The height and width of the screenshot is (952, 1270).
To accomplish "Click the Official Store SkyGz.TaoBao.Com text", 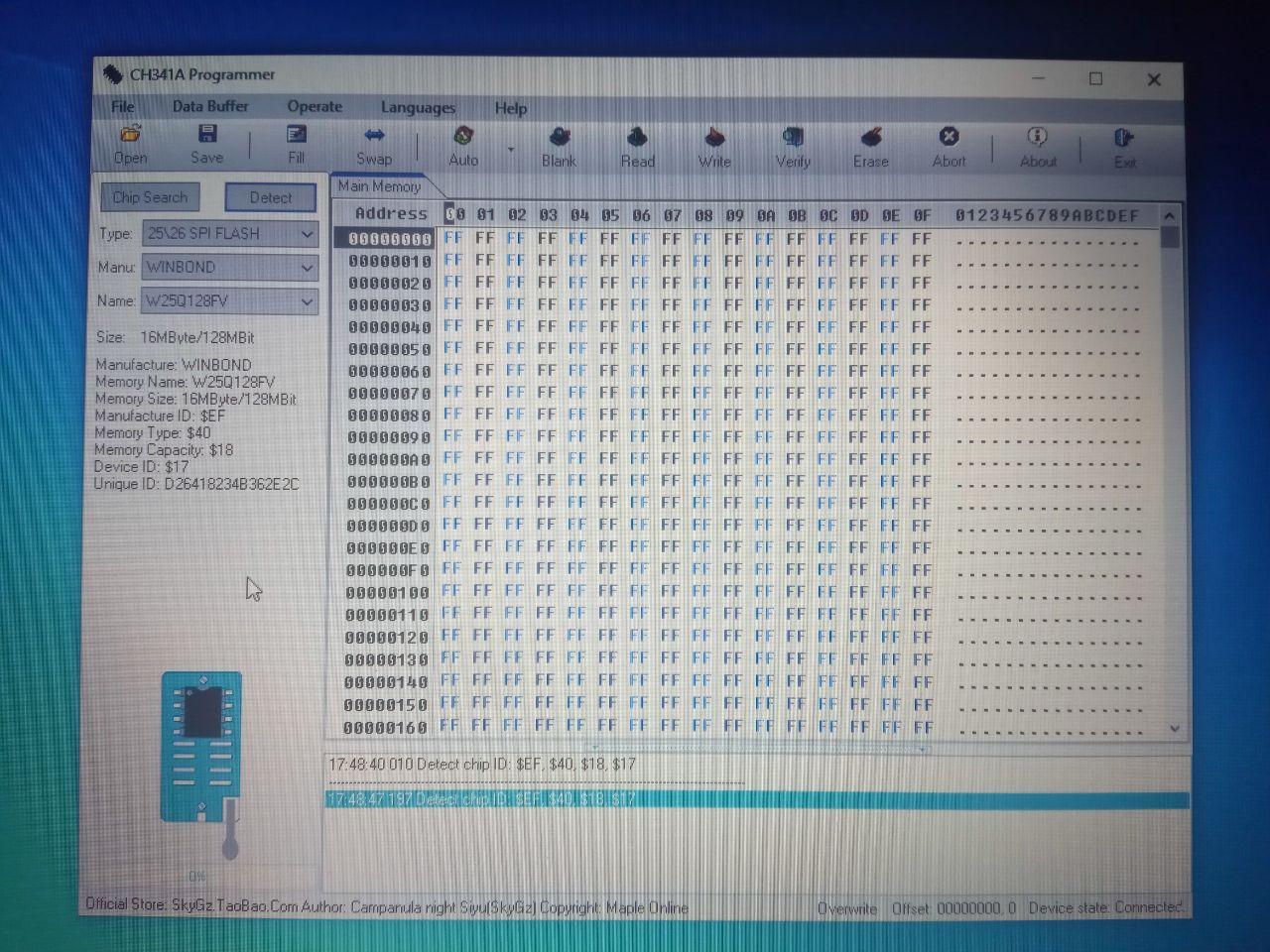I will [192, 904].
